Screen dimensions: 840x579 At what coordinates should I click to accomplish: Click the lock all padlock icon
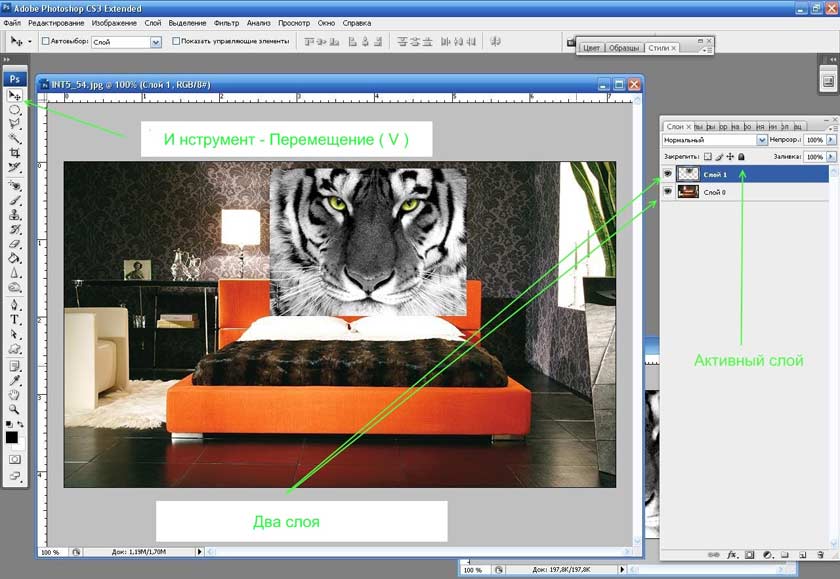742,157
